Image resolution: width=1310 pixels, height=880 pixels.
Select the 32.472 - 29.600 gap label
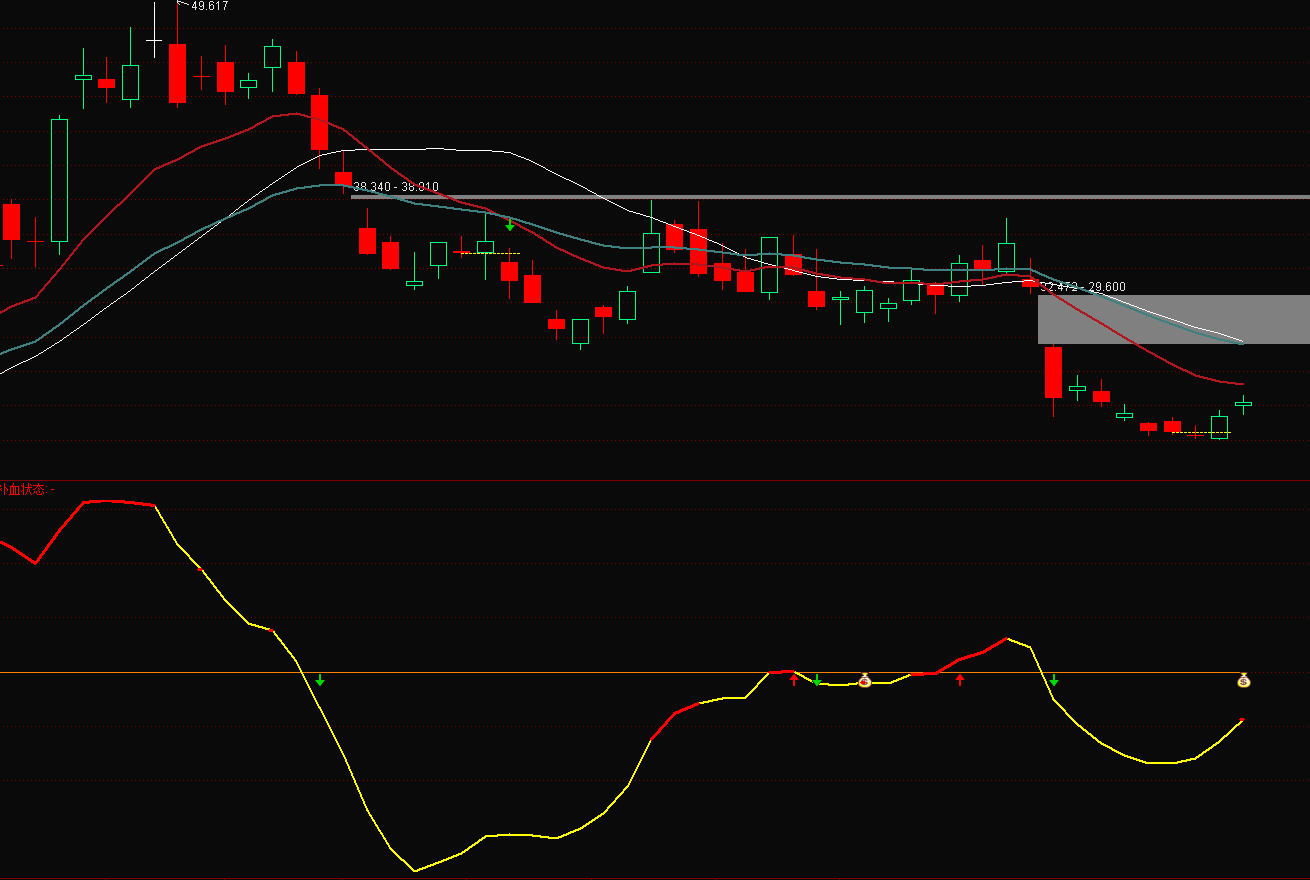(1084, 287)
